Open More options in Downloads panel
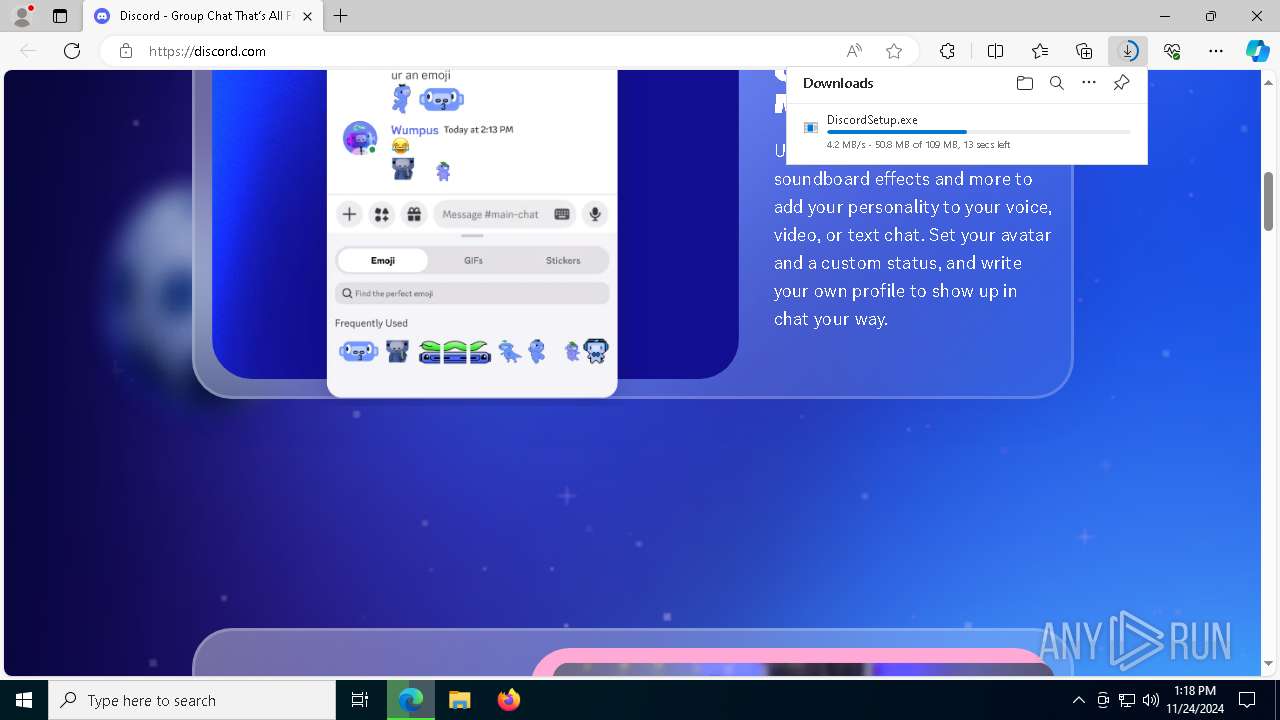The image size is (1280, 720). [1089, 83]
